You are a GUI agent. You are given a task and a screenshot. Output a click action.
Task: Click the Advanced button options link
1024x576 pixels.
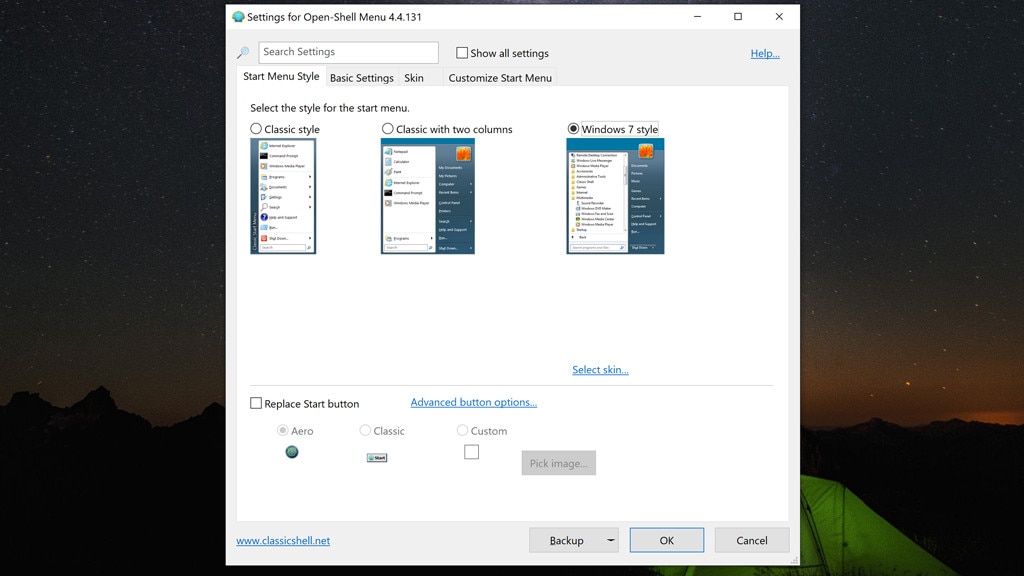[473, 402]
